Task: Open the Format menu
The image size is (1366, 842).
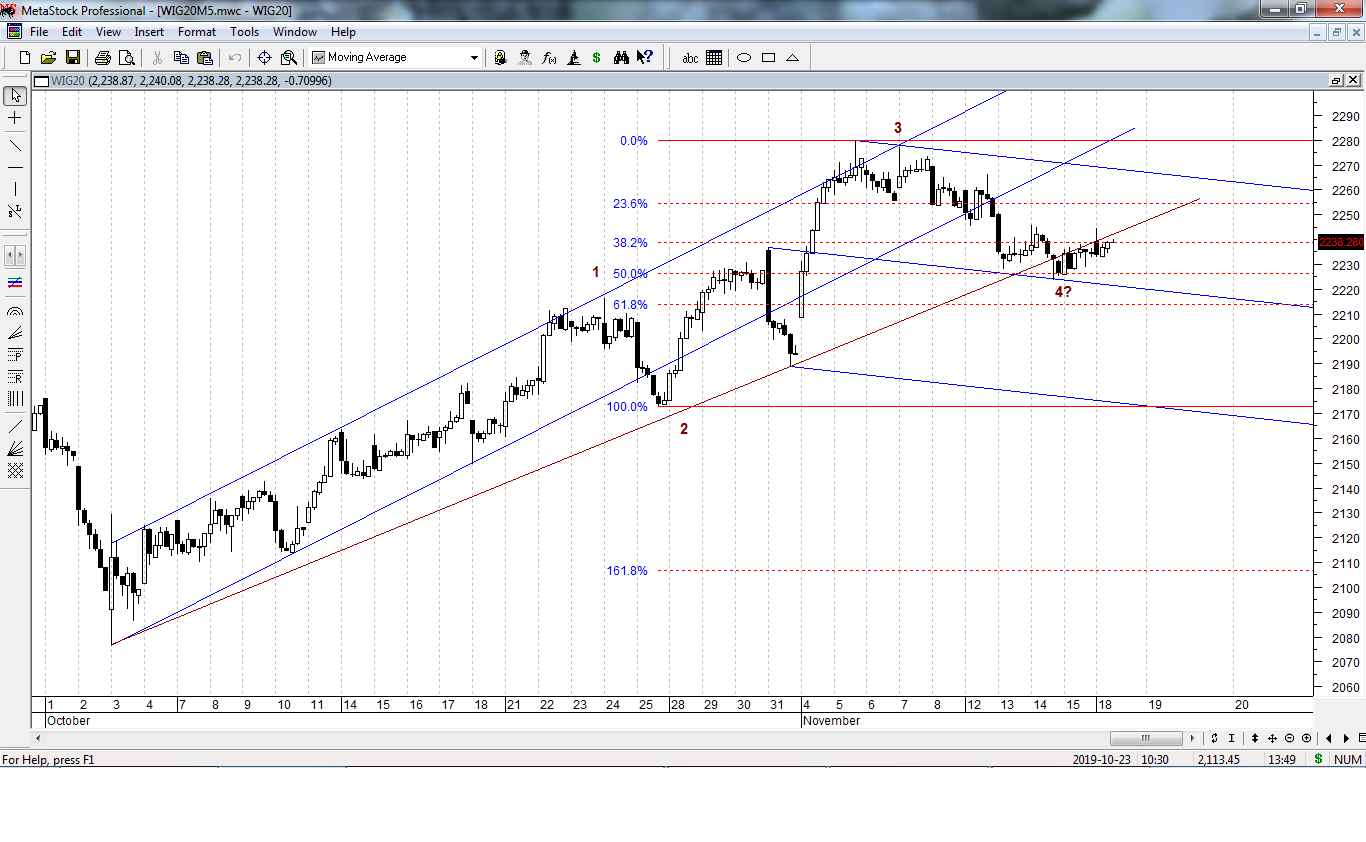Action: pos(197,32)
